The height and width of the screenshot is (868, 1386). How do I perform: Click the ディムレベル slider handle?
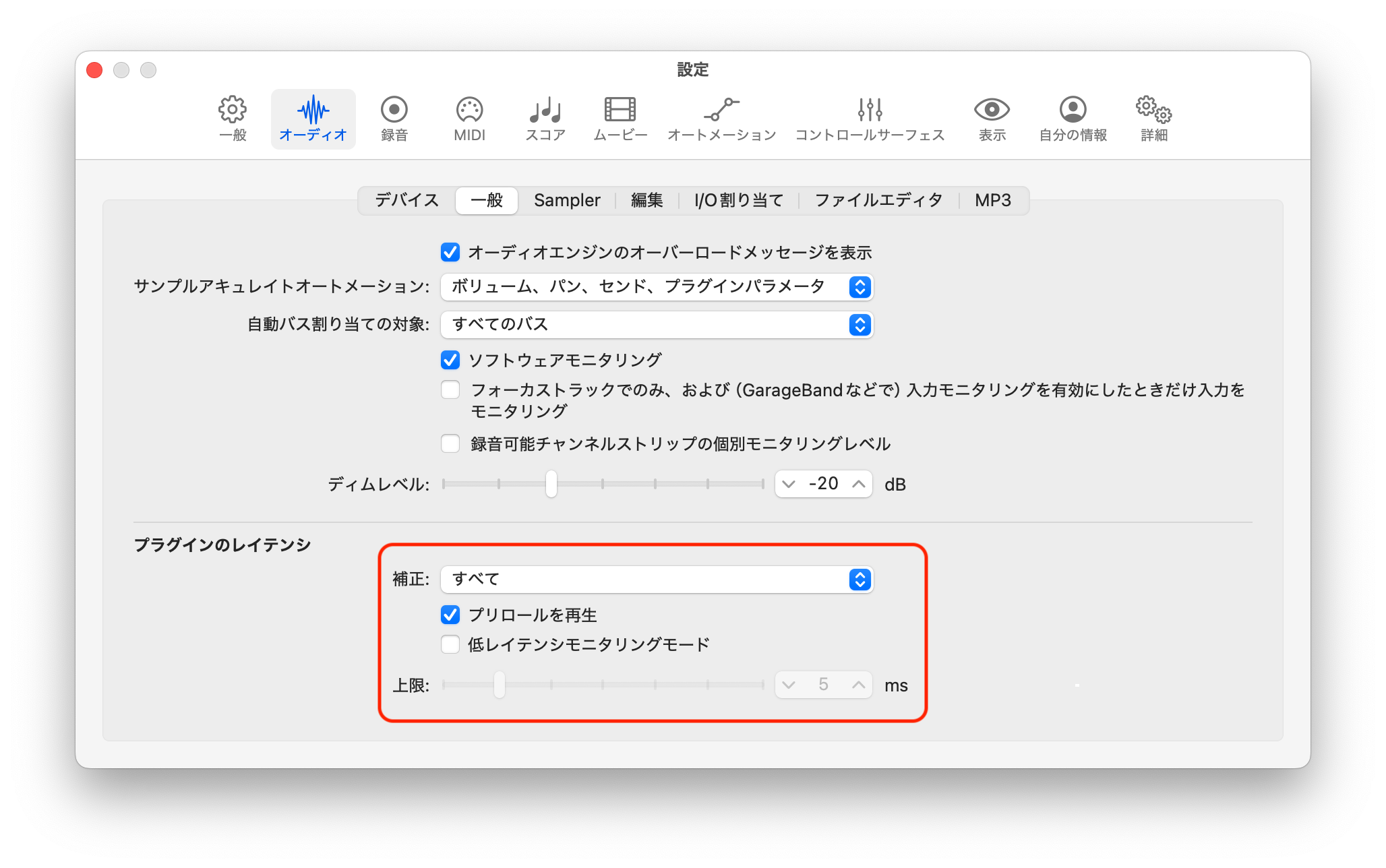coord(551,484)
